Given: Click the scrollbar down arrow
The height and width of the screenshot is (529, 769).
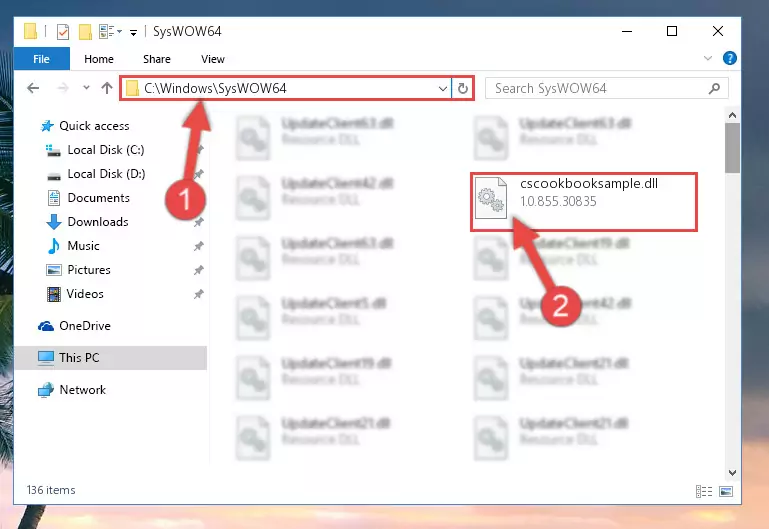Looking at the screenshot, I should pyautogui.click(x=732, y=473).
